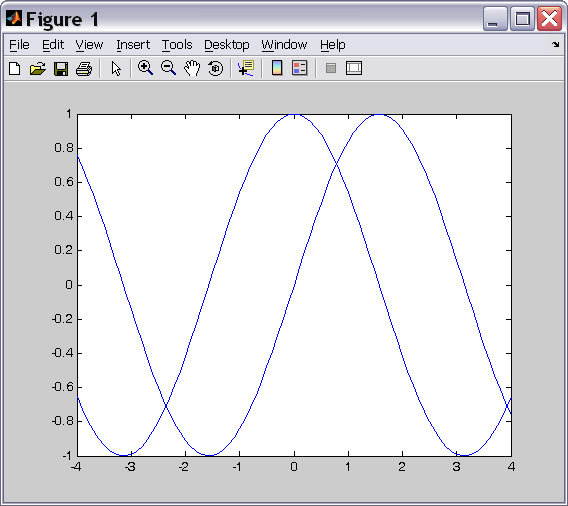Viewport: 568px width, 506px height.
Task: Open the File menu
Action: (19, 45)
